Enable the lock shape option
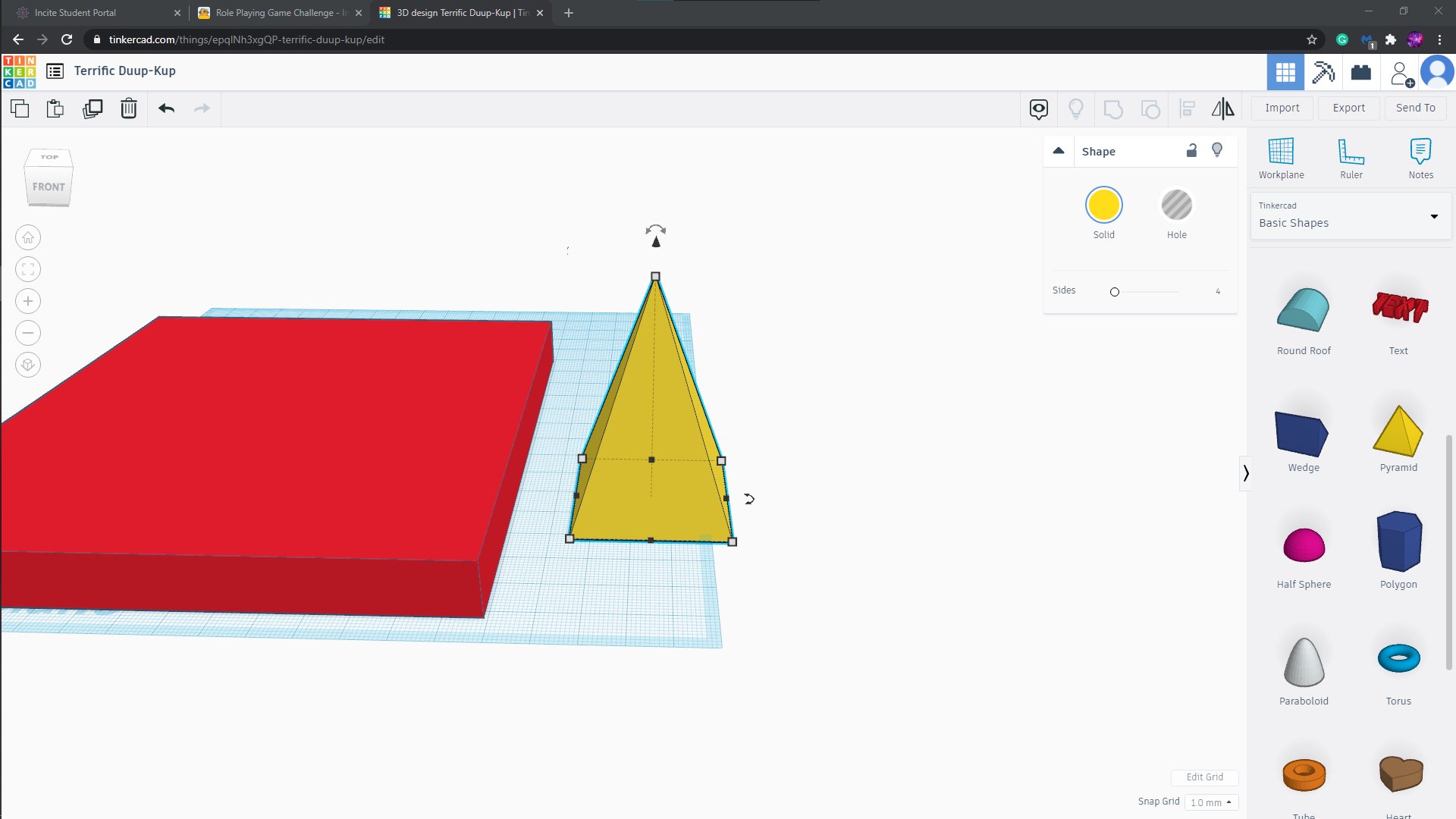This screenshot has width=1456, height=819. (x=1192, y=150)
